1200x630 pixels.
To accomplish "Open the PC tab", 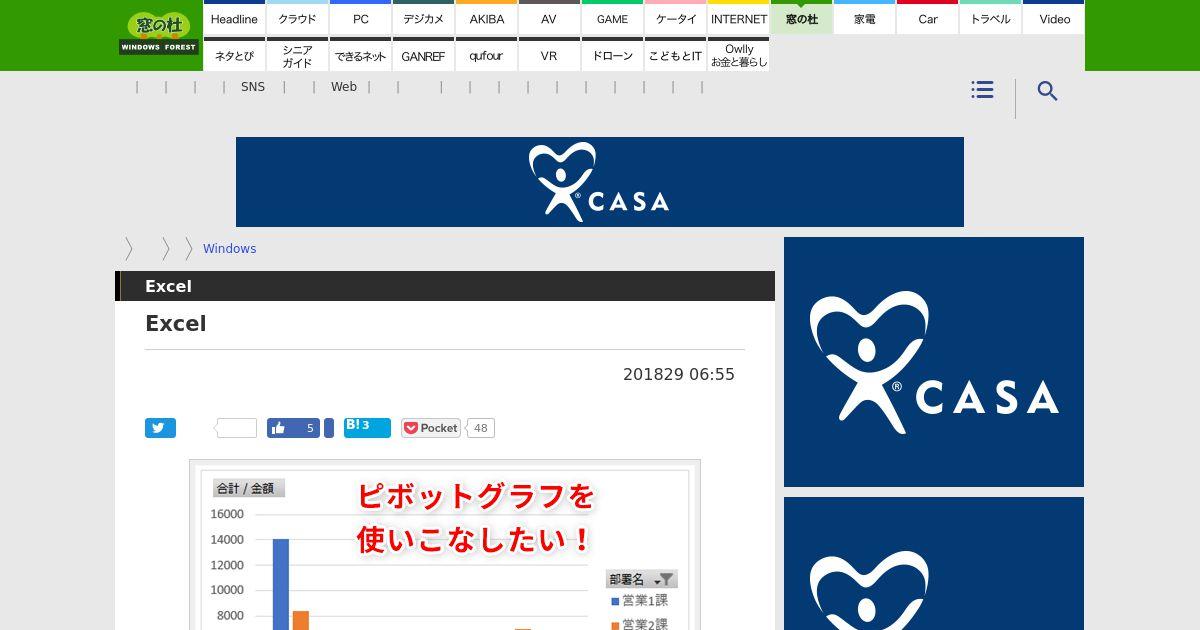I will pos(360,17).
